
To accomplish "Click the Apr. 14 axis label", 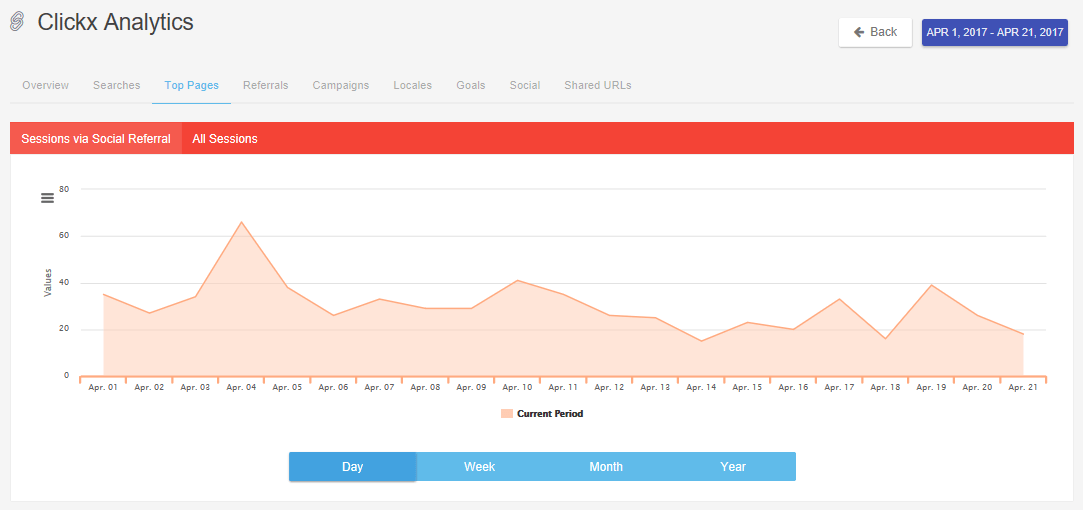I will [x=701, y=388].
